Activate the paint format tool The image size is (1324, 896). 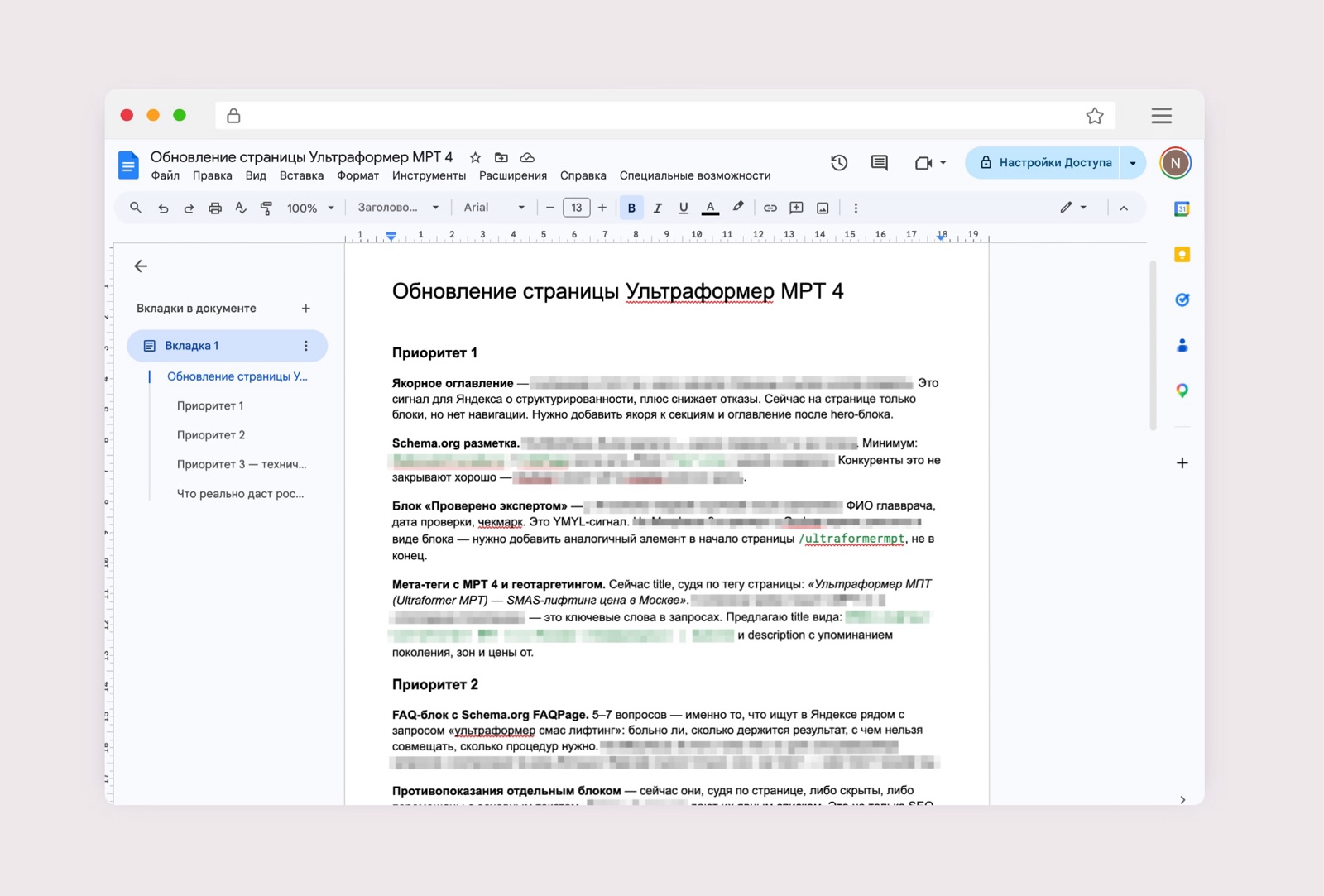[x=266, y=208]
